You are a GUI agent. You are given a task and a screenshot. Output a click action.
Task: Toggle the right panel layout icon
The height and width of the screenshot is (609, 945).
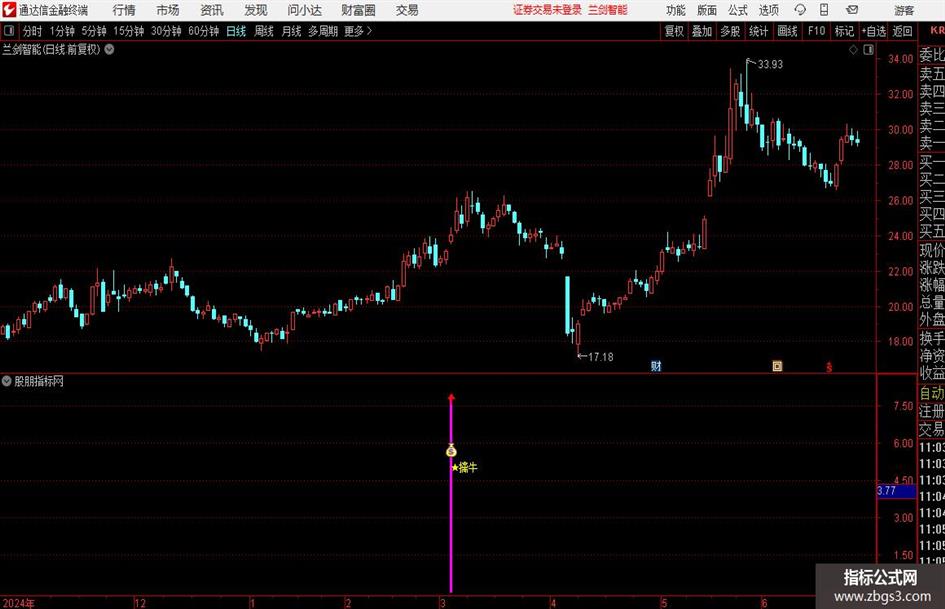click(x=868, y=50)
